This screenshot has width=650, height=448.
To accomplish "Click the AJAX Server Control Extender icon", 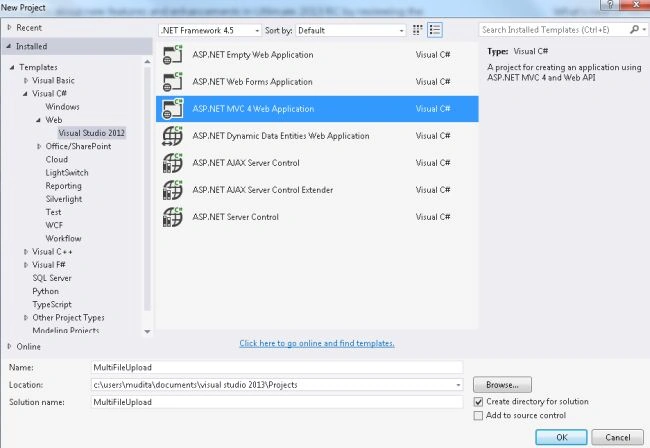I will (172, 190).
